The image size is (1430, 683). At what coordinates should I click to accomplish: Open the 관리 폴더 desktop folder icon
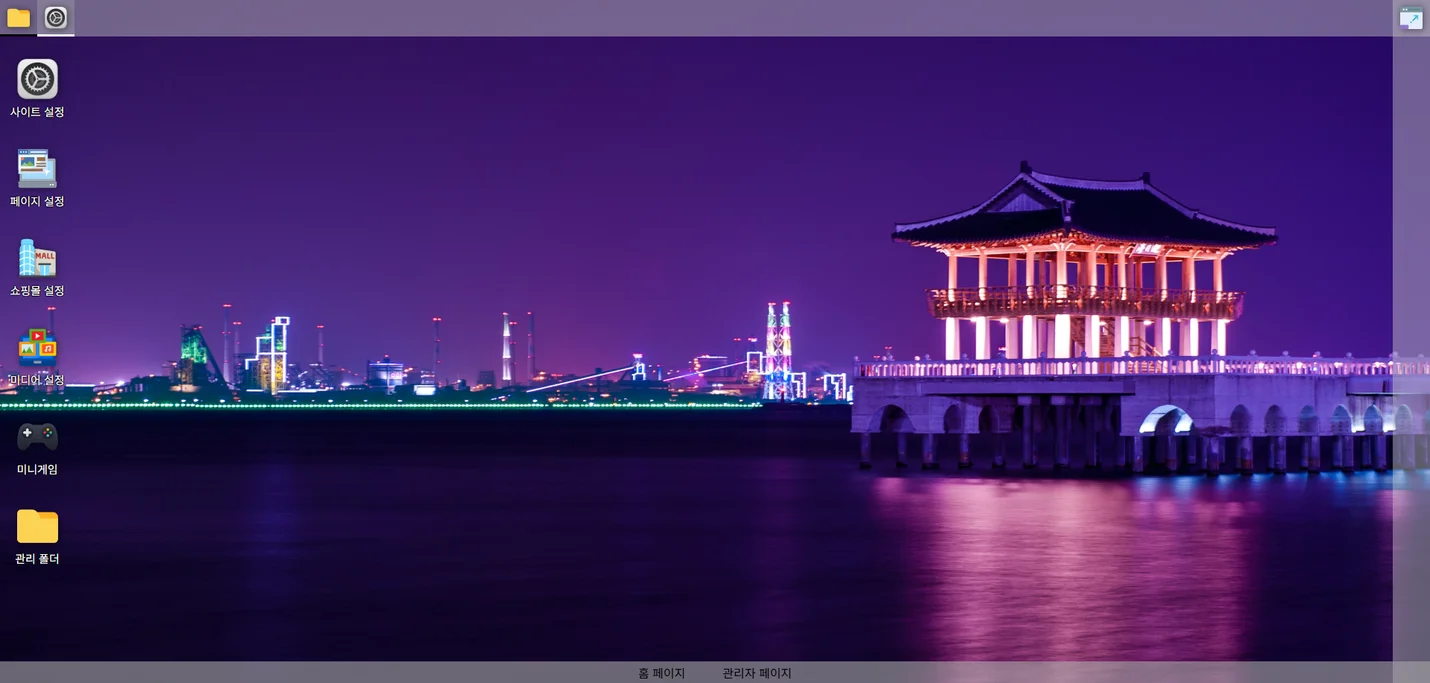point(37,526)
